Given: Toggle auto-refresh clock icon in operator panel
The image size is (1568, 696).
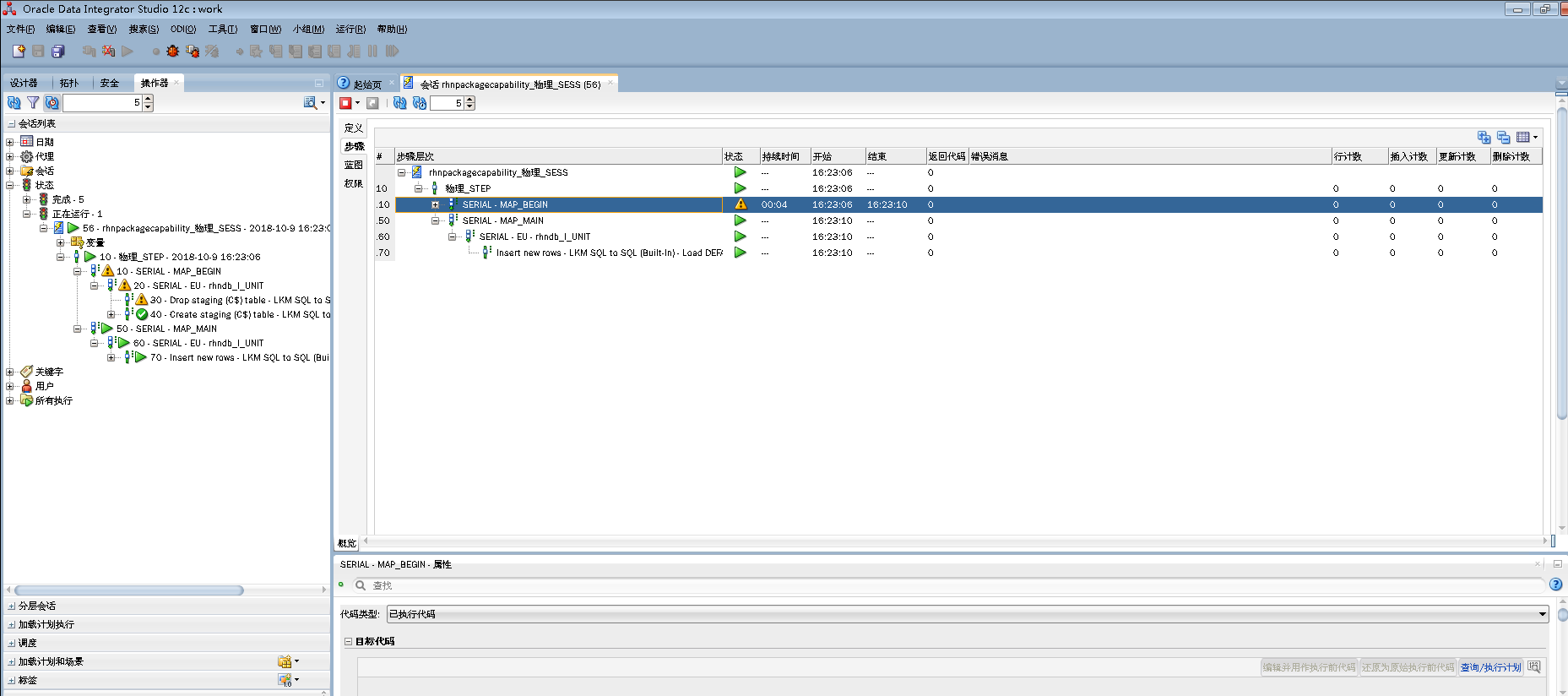Looking at the screenshot, I should click(x=52, y=103).
